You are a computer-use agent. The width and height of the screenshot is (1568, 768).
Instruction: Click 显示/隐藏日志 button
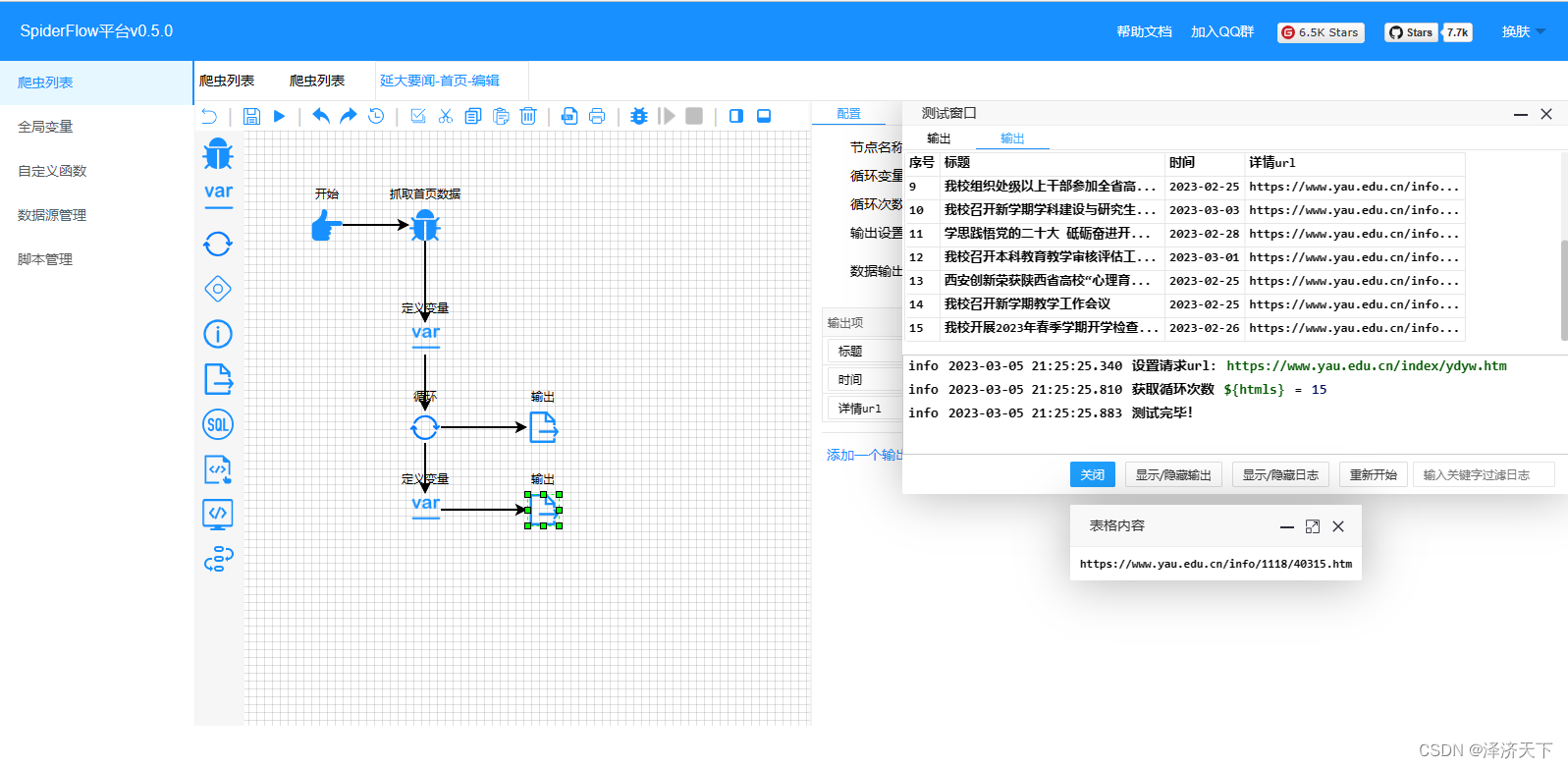click(x=1280, y=474)
